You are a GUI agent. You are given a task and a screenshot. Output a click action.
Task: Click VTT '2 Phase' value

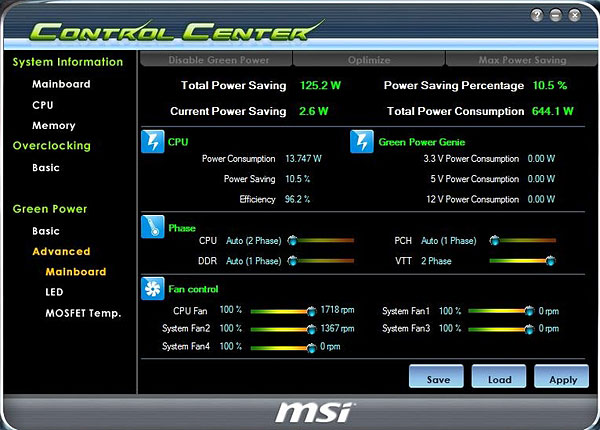click(436, 261)
